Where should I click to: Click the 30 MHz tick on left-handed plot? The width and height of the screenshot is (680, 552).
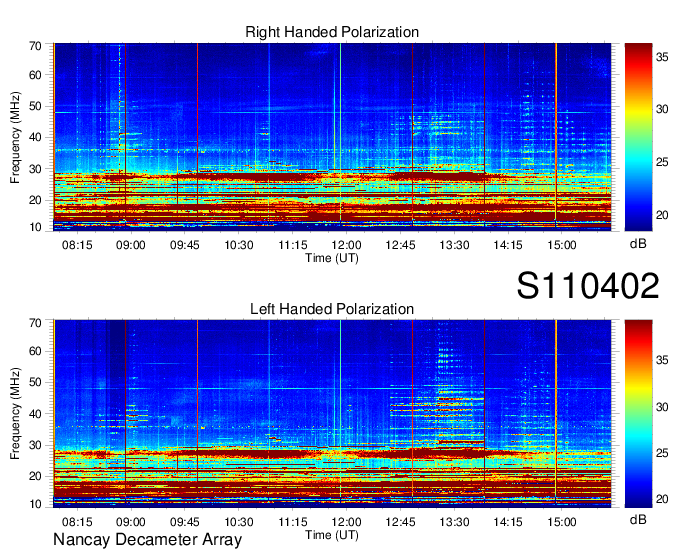35,445
